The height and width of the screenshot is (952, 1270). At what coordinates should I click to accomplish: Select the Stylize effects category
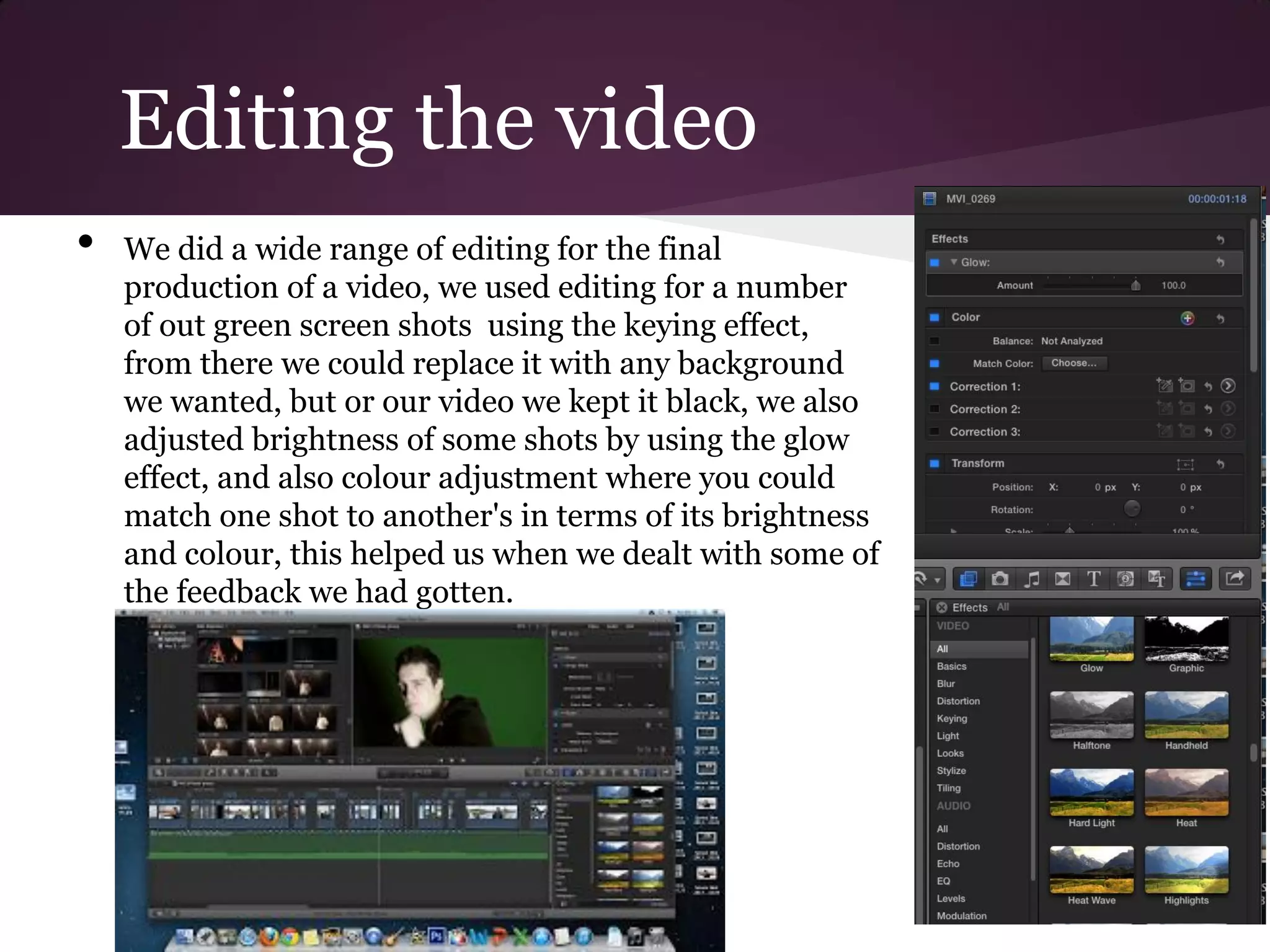click(951, 770)
